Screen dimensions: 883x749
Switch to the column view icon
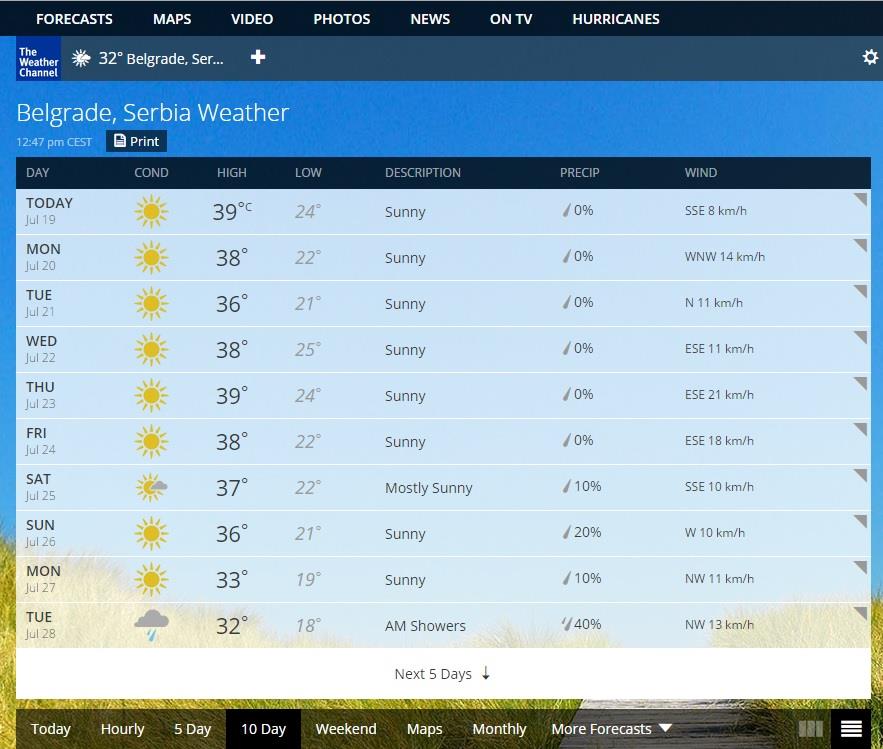point(810,729)
